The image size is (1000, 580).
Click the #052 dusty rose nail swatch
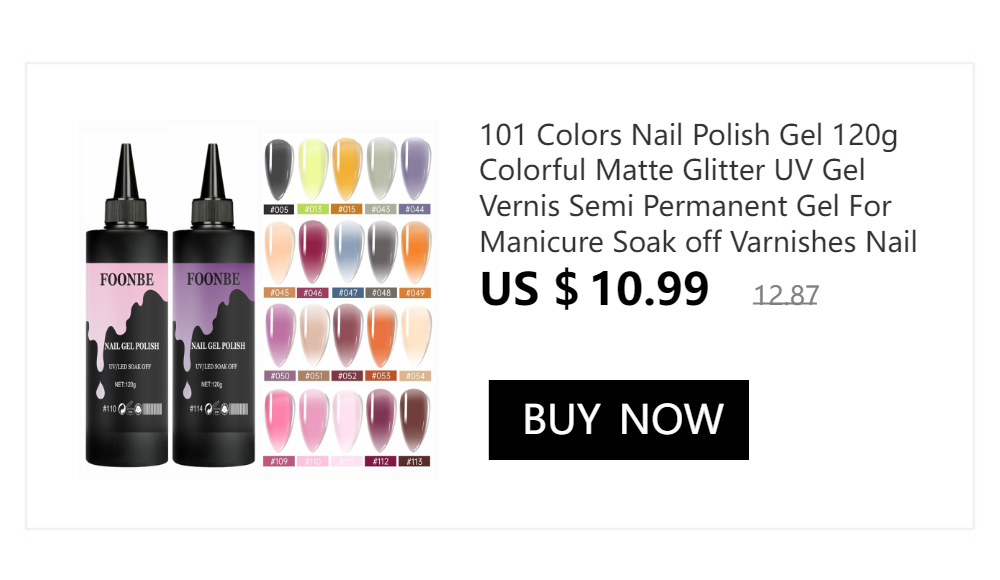347,336
